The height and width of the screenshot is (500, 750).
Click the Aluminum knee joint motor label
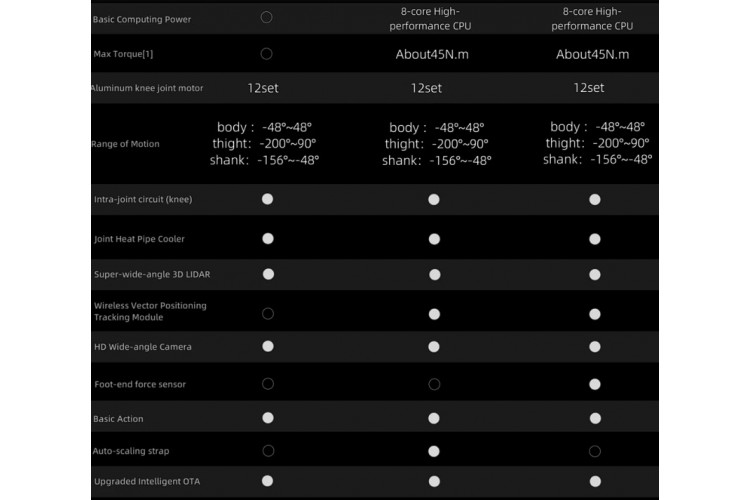click(x=147, y=88)
